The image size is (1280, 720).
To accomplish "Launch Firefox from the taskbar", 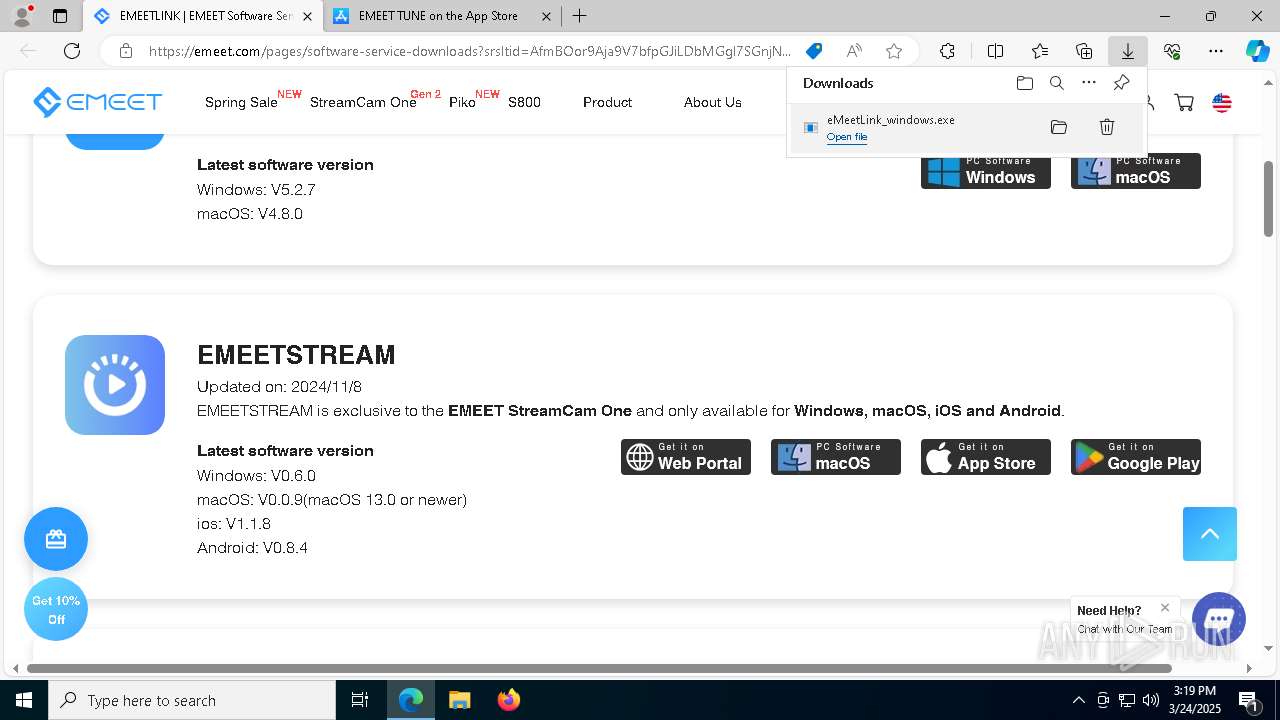I will point(509,700).
